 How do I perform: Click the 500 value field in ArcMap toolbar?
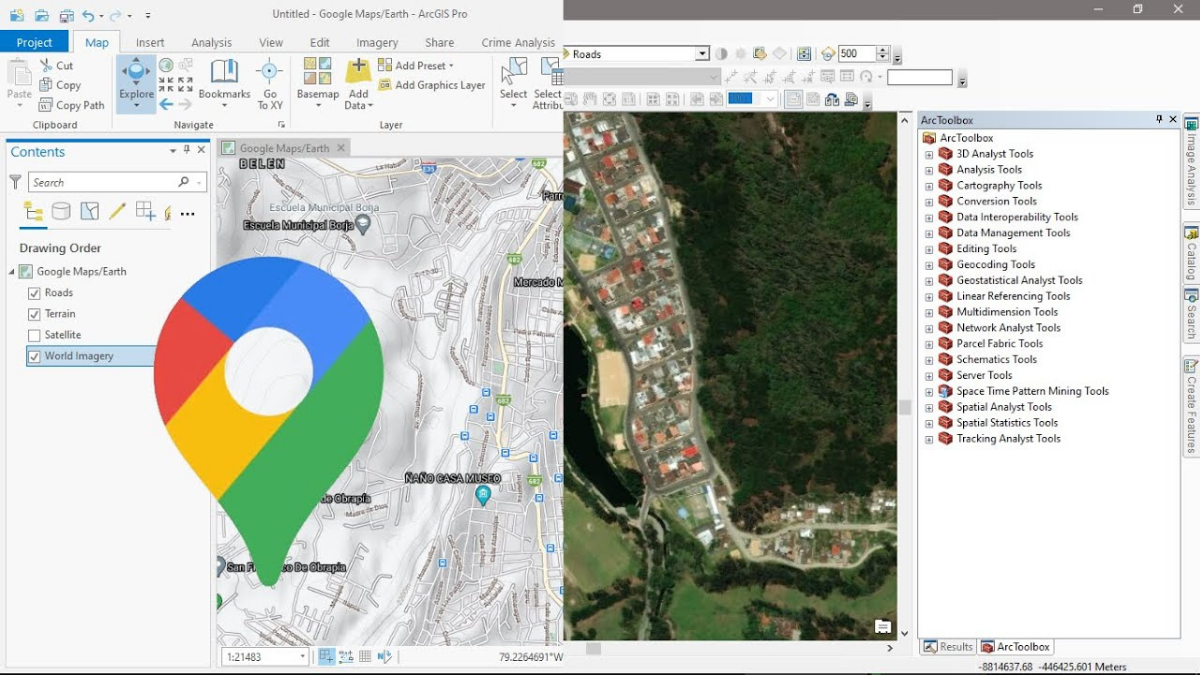(x=856, y=54)
